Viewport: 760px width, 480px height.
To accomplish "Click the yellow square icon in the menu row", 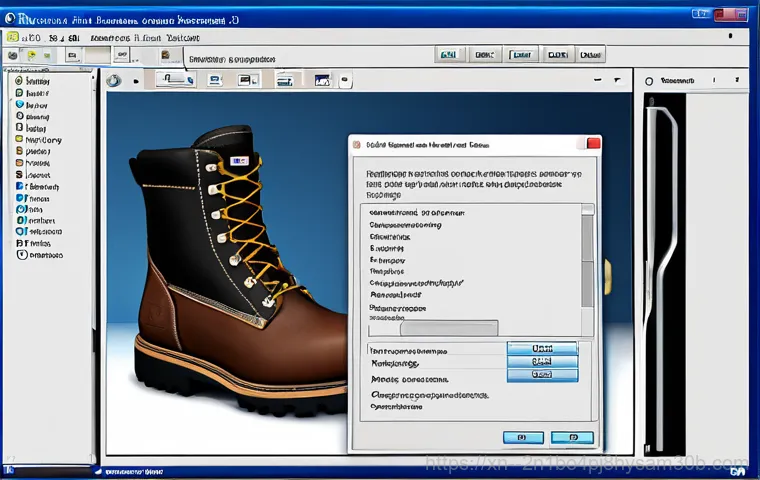I will point(13,37).
